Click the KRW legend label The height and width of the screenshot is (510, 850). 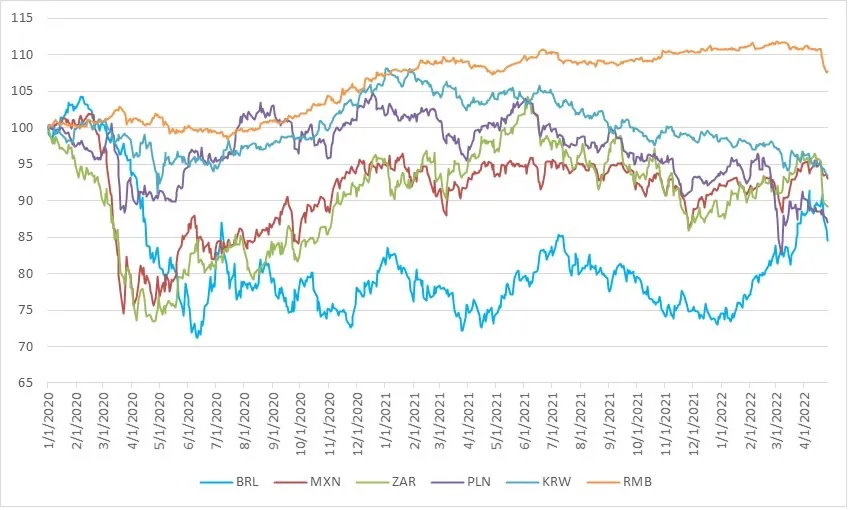(x=556, y=482)
